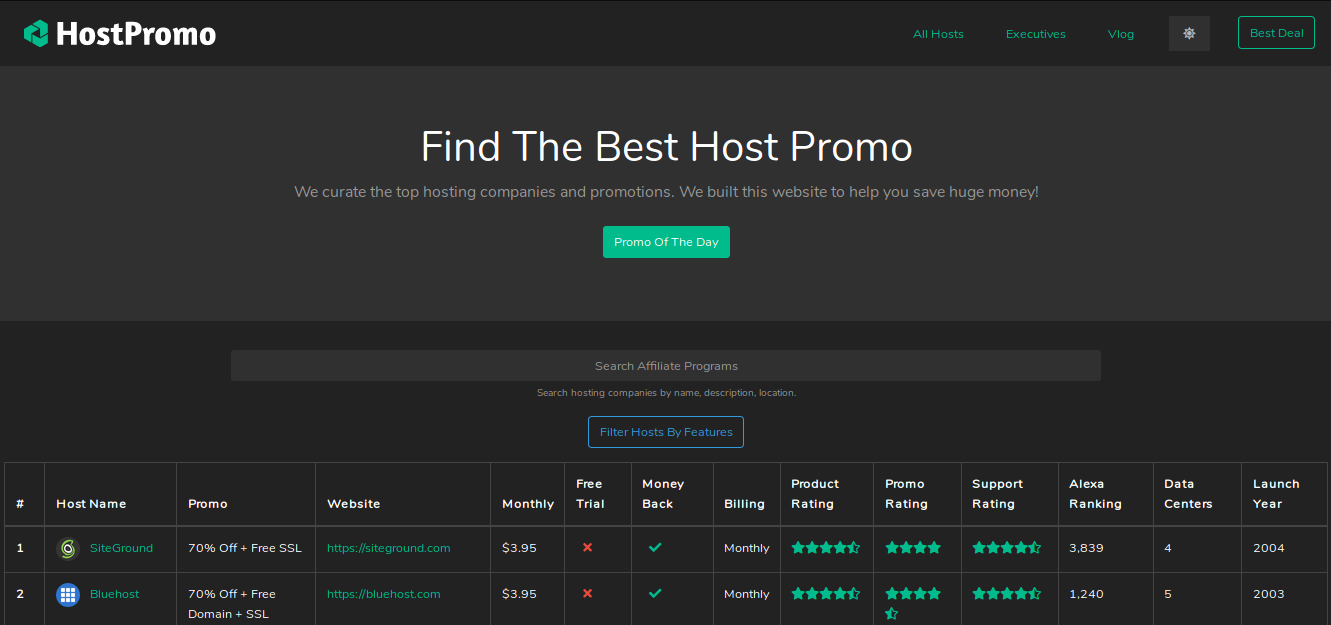The width and height of the screenshot is (1331, 625).
Task: Select SiteGround's Monthly billing cell
Action: coord(747,548)
